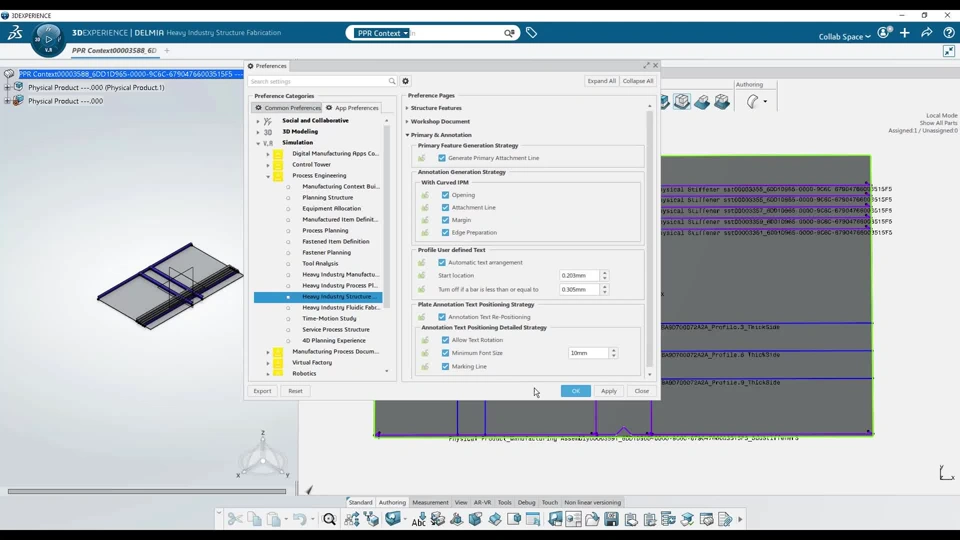Expand 3D Modeling category
This screenshot has height=540, width=960.
pyautogui.click(x=258, y=132)
